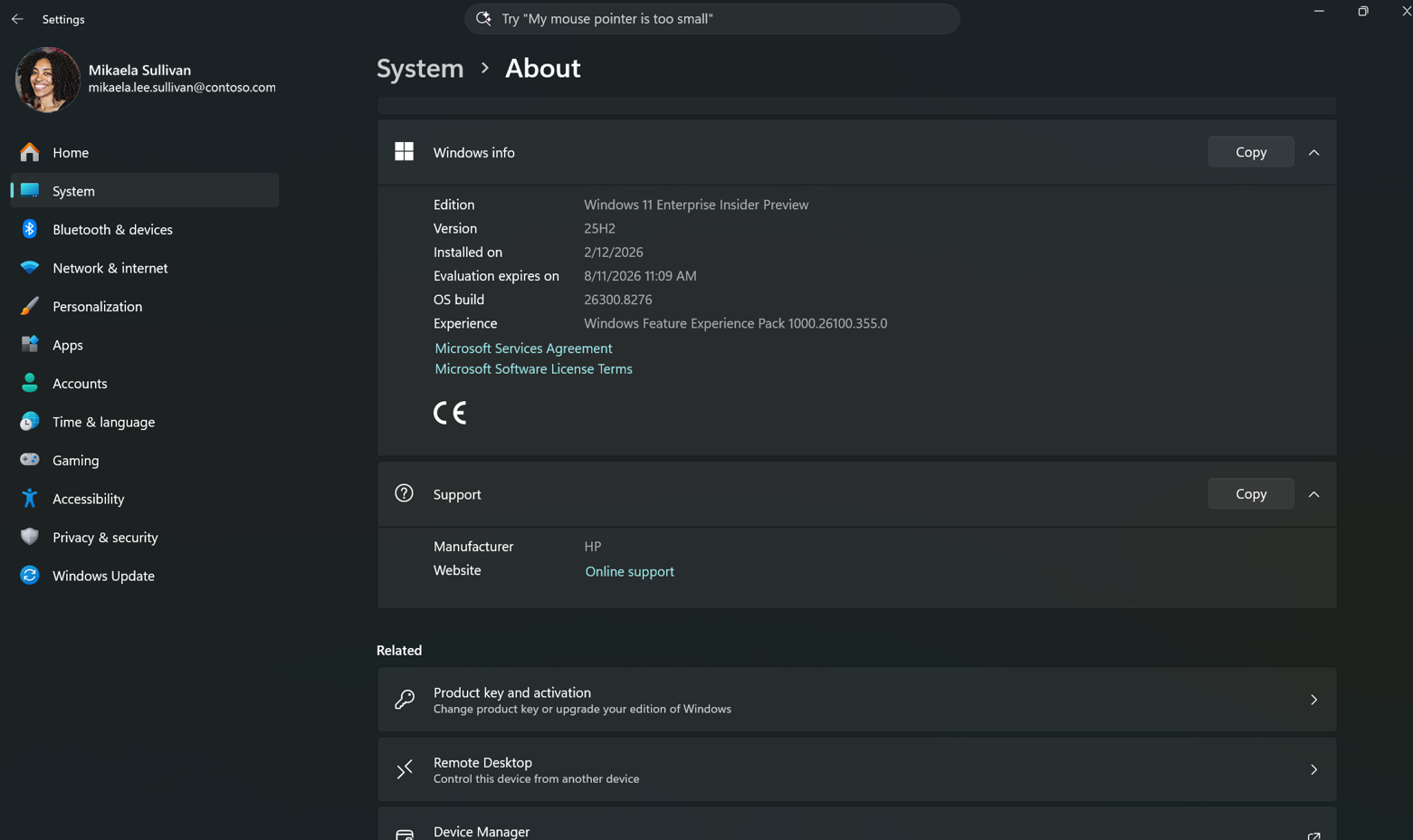1413x840 pixels.
Task: Click the CE certification mark
Action: tap(450, 413)
